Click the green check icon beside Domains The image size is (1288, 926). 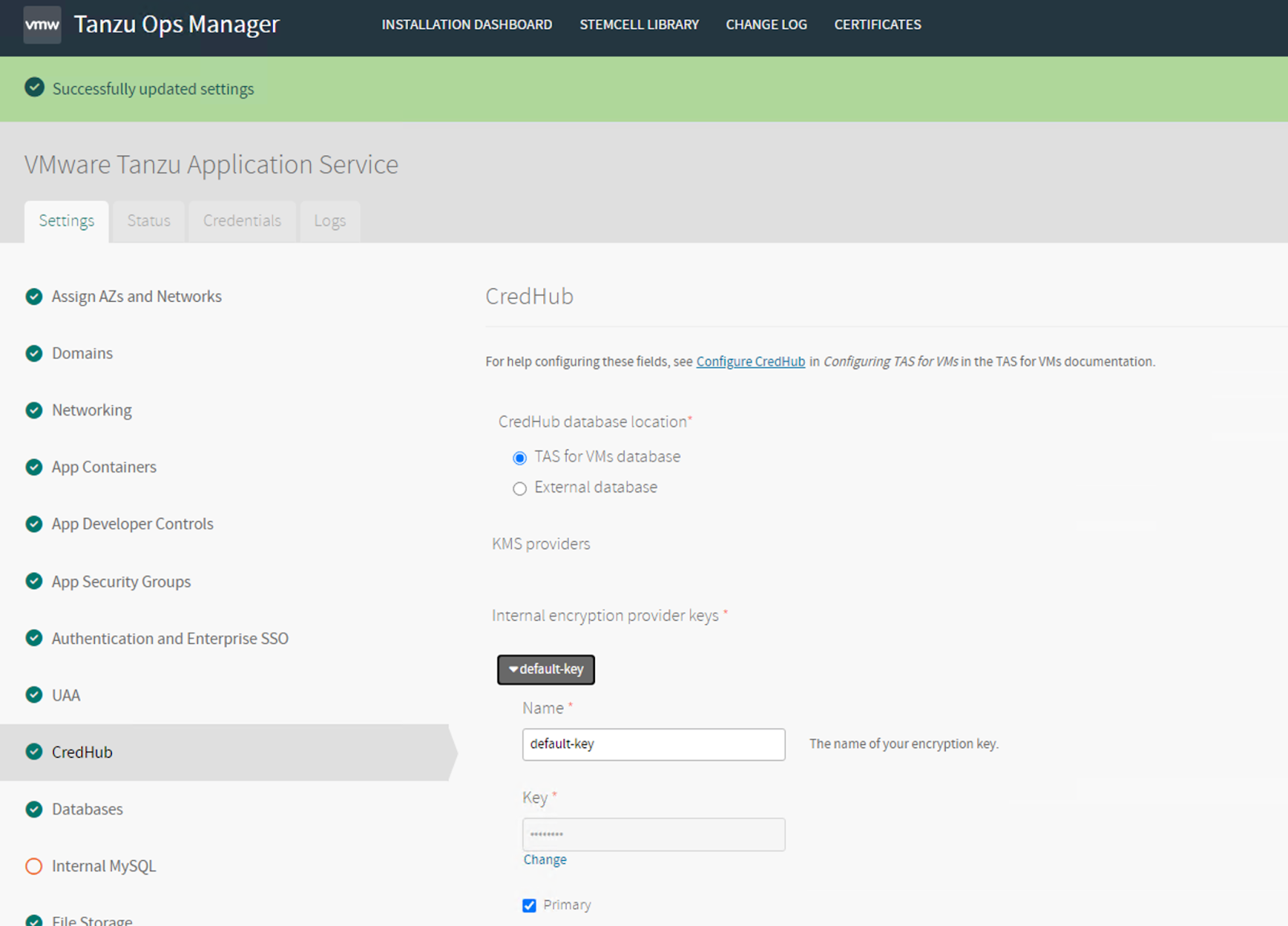34,353
